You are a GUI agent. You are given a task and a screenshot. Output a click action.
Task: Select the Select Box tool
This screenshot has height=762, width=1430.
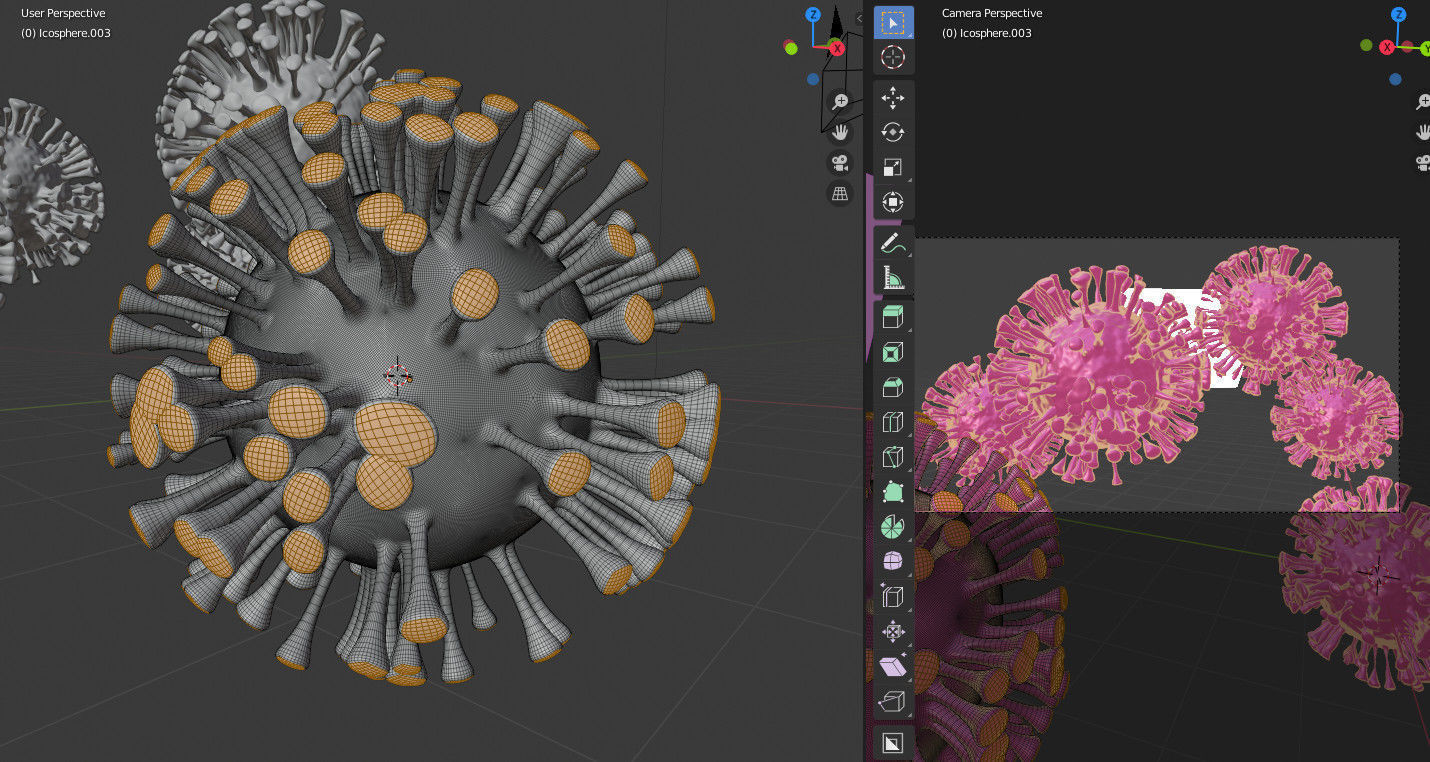coord(893,23)
